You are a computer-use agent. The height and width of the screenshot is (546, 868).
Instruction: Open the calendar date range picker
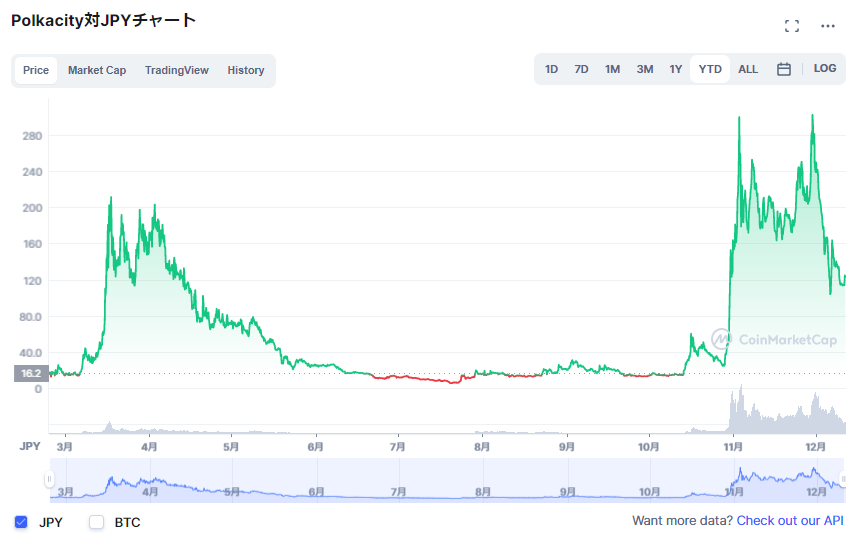coord(783,69)
